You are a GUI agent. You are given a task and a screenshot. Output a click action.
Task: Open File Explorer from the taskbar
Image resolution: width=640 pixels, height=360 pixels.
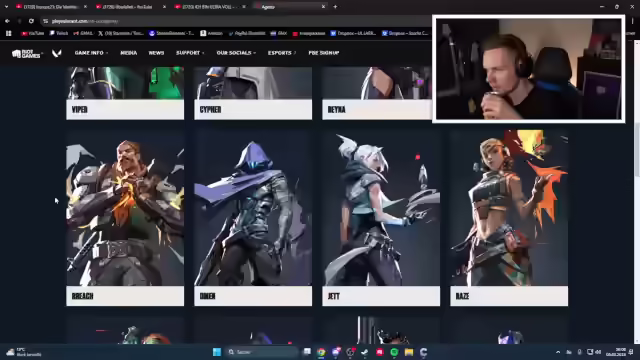(409, 352)
